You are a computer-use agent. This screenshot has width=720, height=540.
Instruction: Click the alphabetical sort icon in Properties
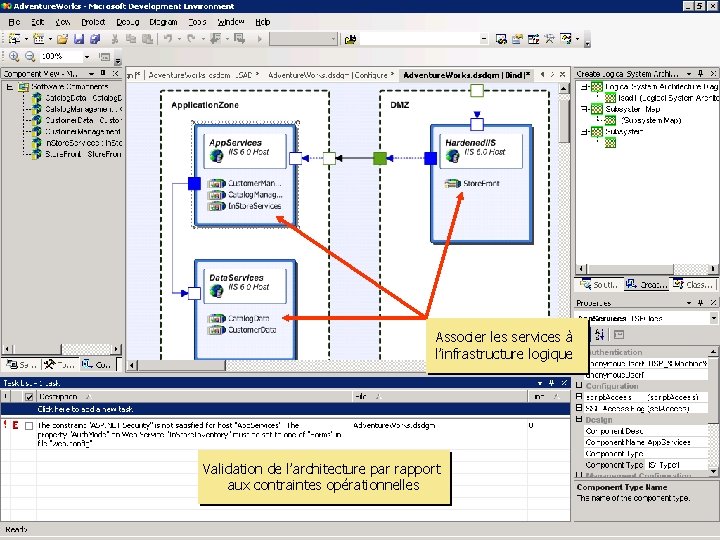click(x=600, y=335)
